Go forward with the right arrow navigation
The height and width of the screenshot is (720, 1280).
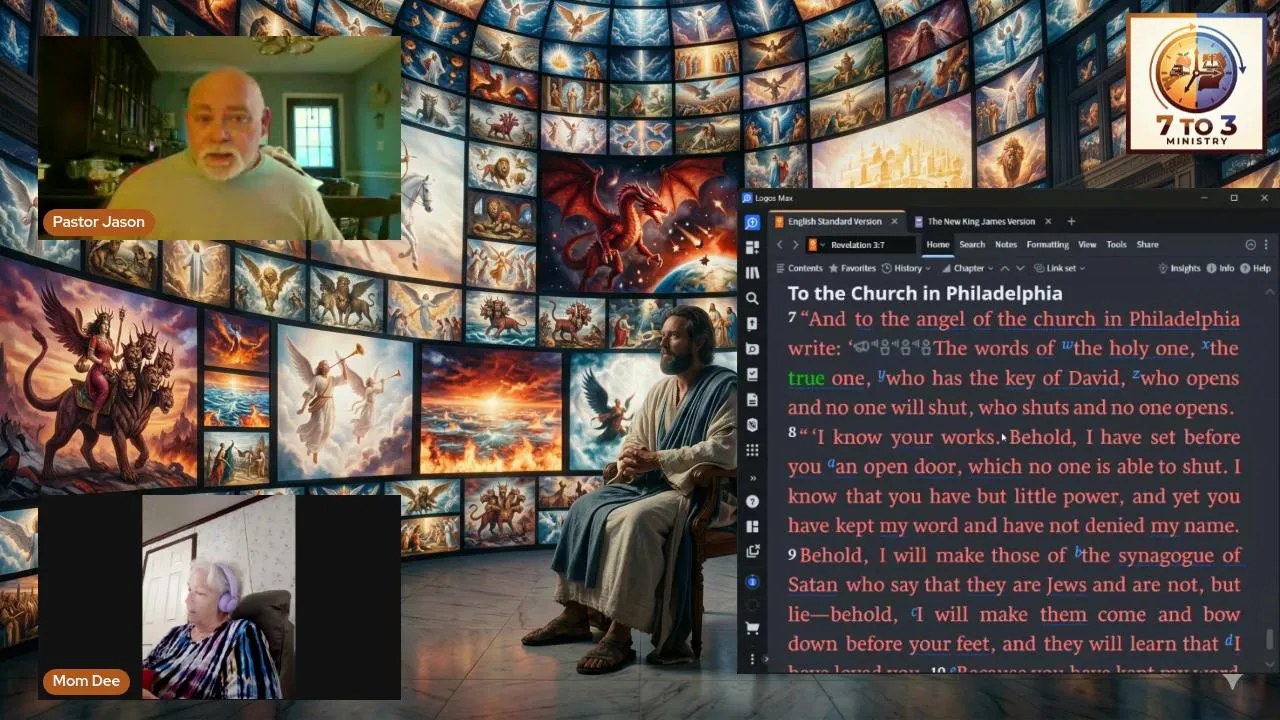click(795, 245)
